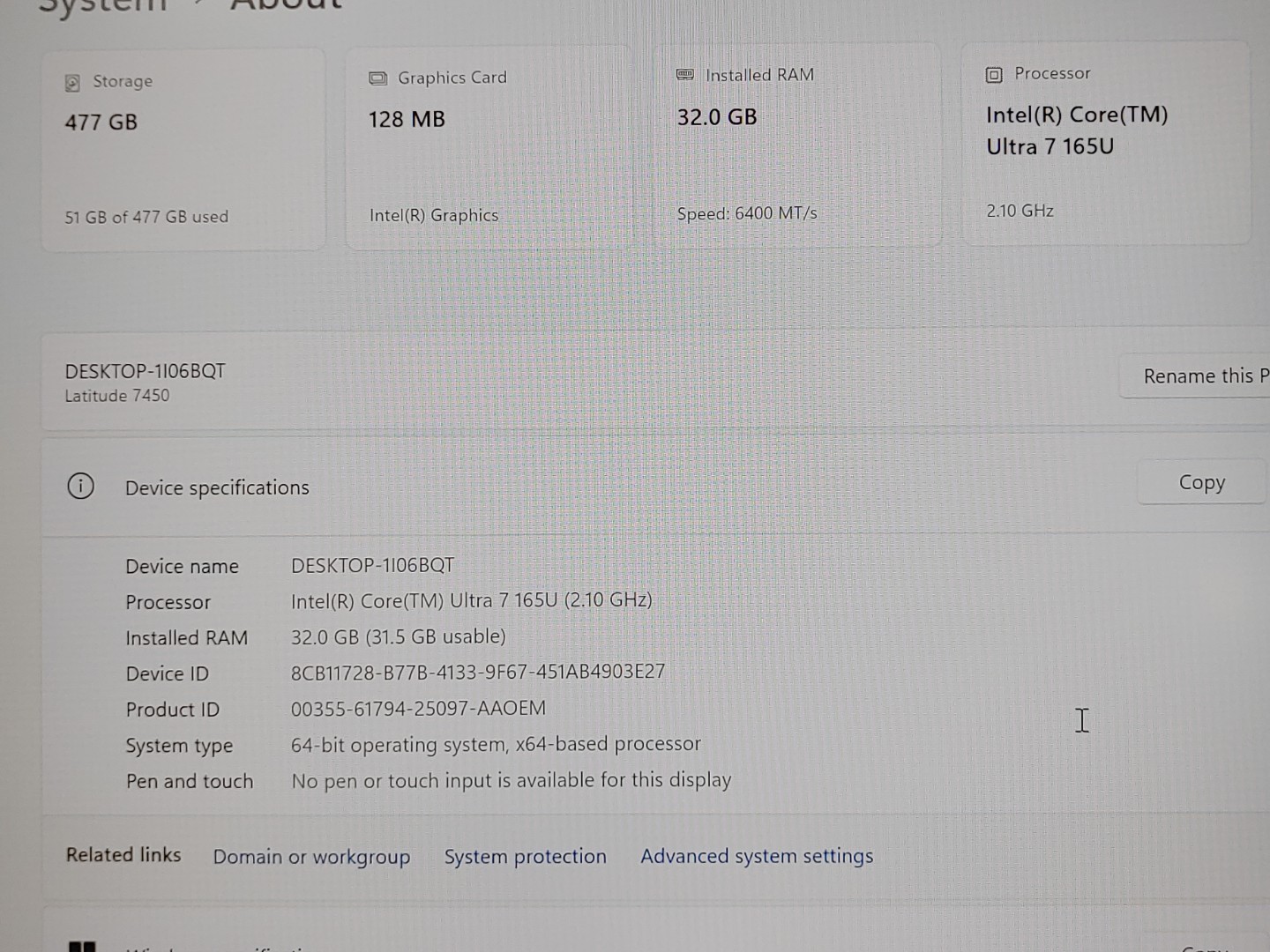The width and height of the screenshot is (1270, 952).
Task: Copy the device specifications
Action: (1201, 482)
